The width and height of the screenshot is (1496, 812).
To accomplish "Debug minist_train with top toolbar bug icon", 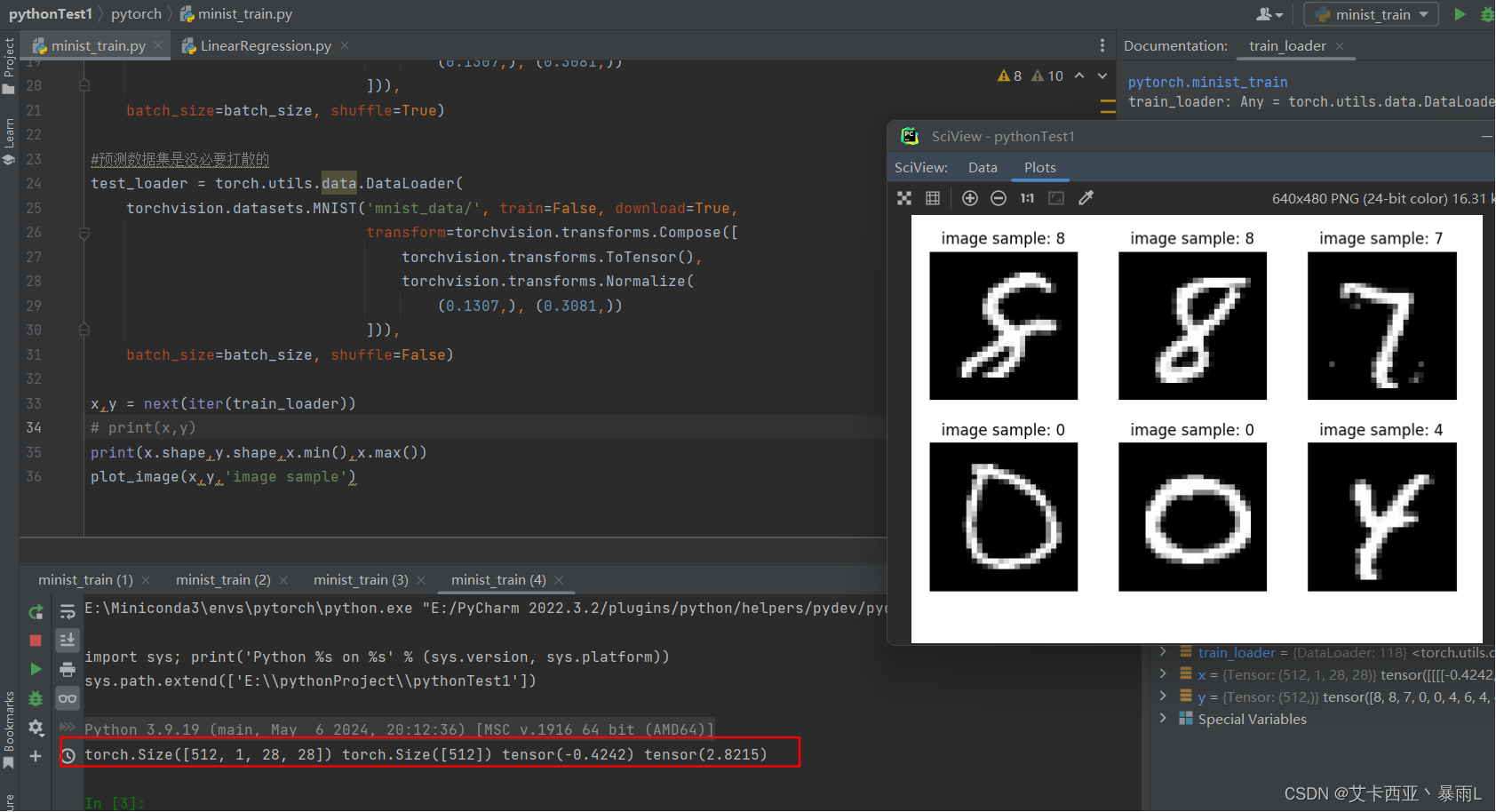I will 1488,14.
